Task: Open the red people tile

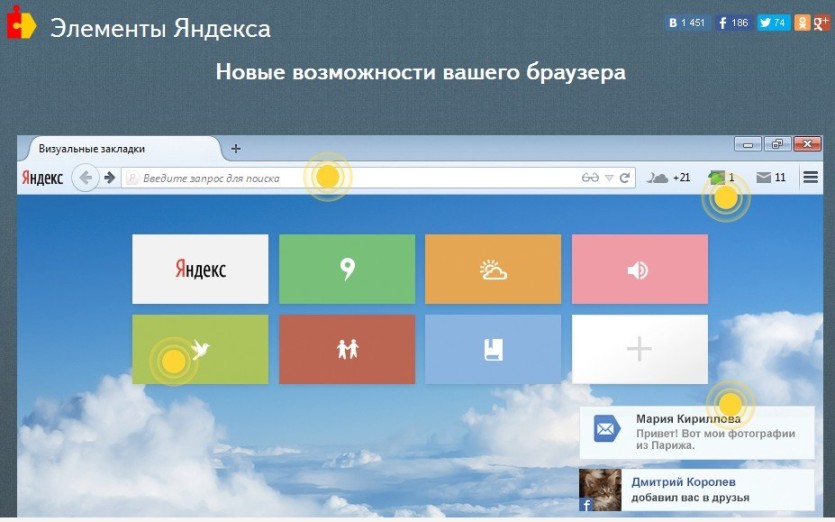Action: [x=347, y=349]
